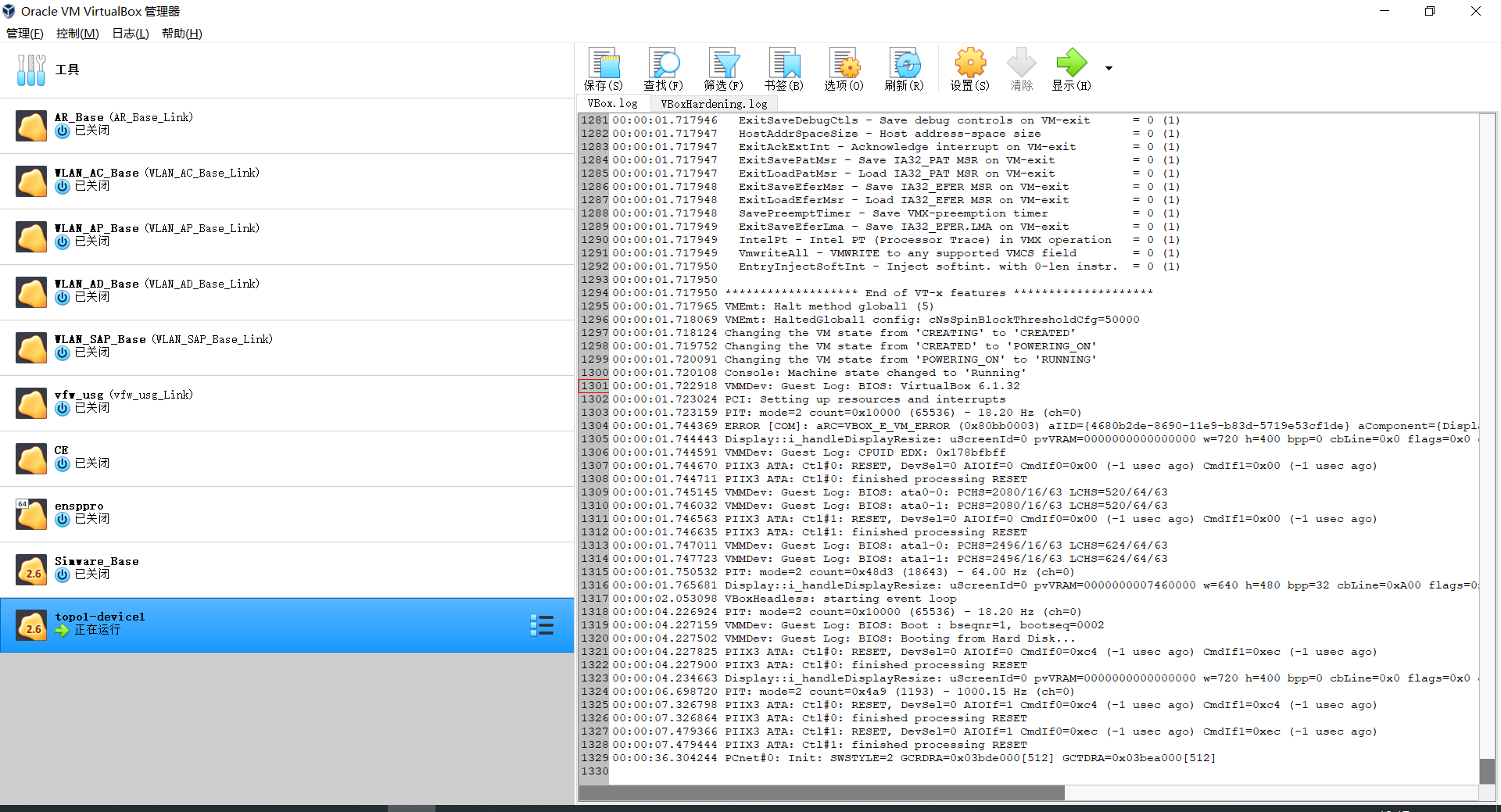Click log line number 1330
This screenshot has height=812, width=1501.
point(594,771)
